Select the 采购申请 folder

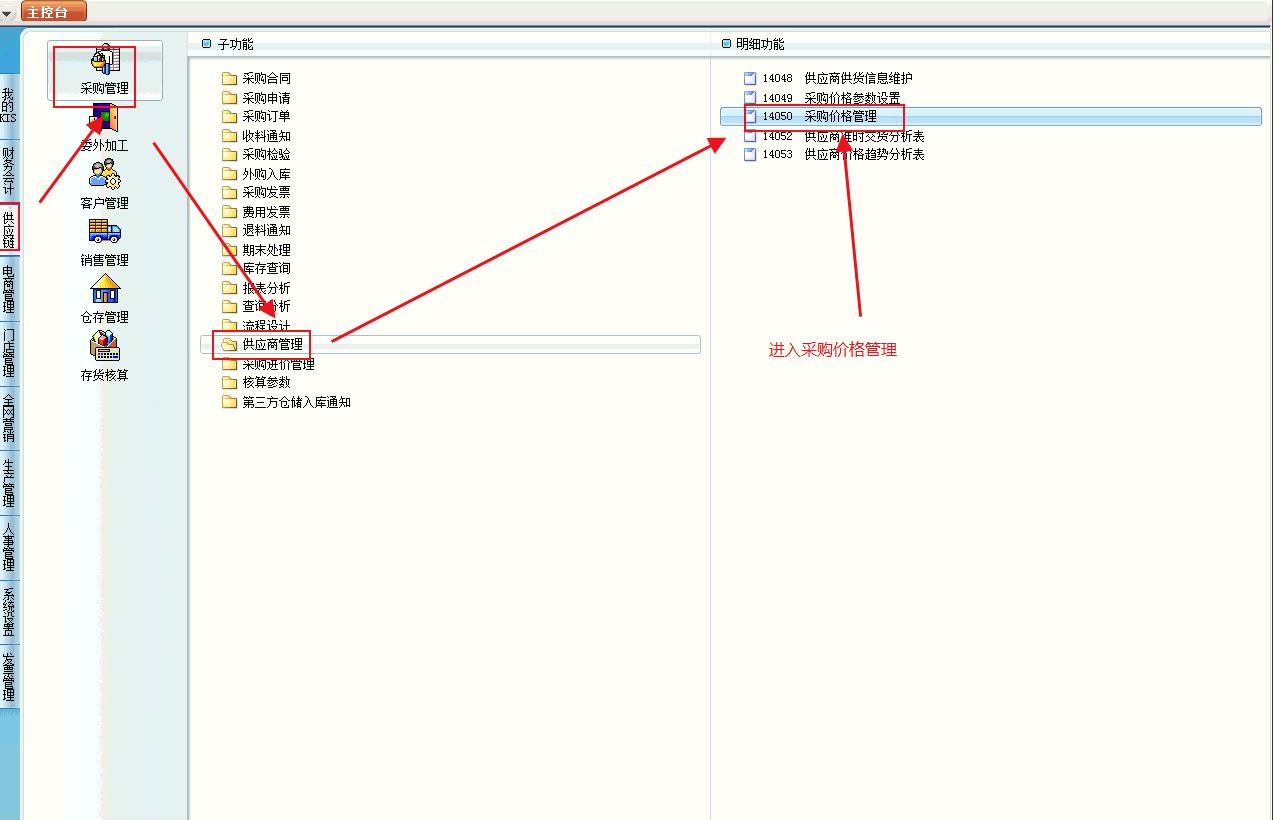click(x=256, y=98)
